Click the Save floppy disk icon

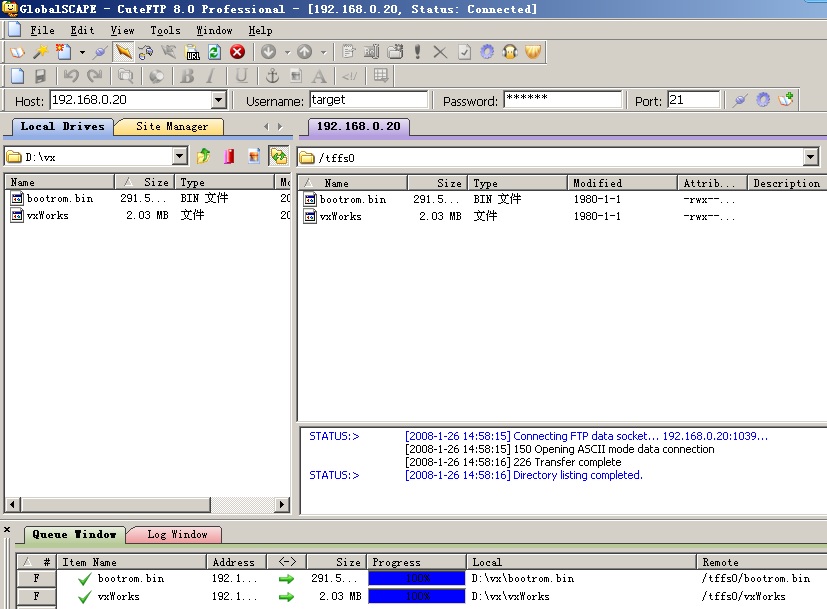(x=40, y=76)
